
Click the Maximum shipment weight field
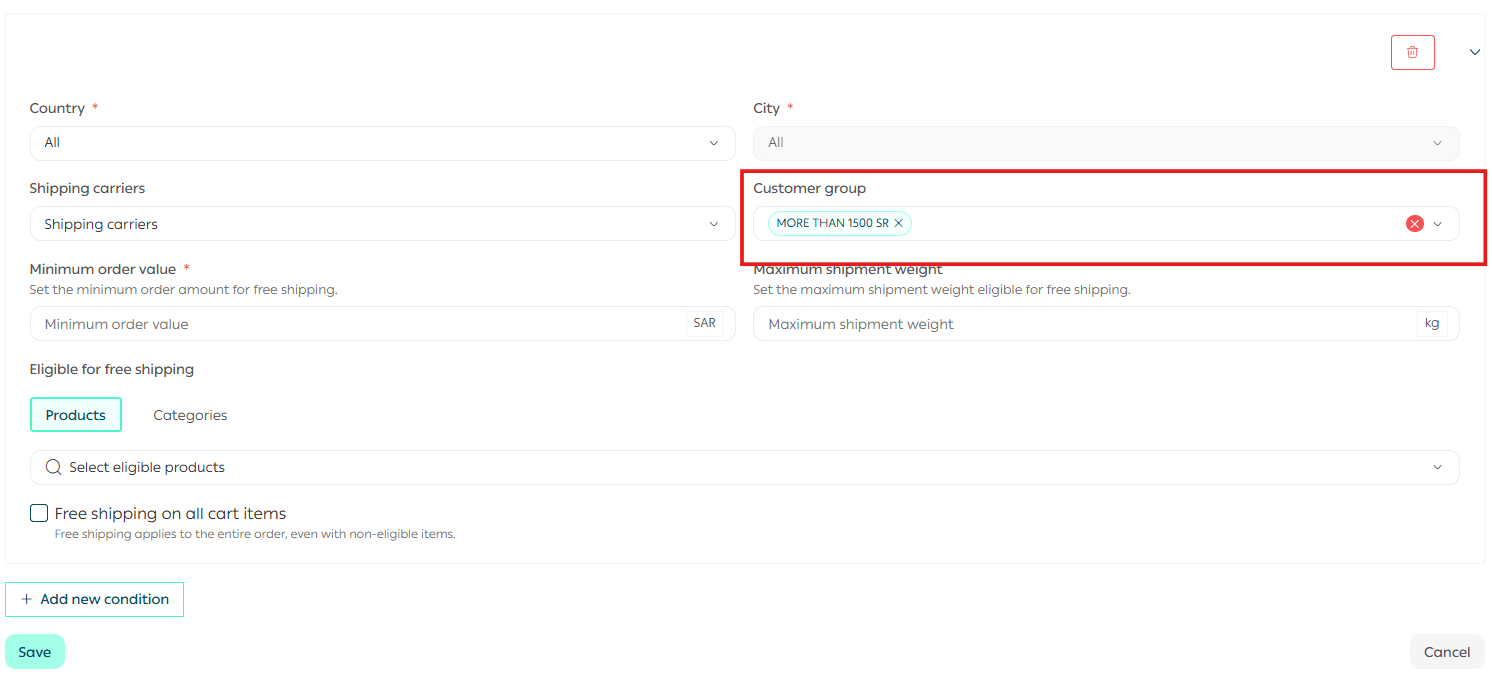(x=1085, y=324)
